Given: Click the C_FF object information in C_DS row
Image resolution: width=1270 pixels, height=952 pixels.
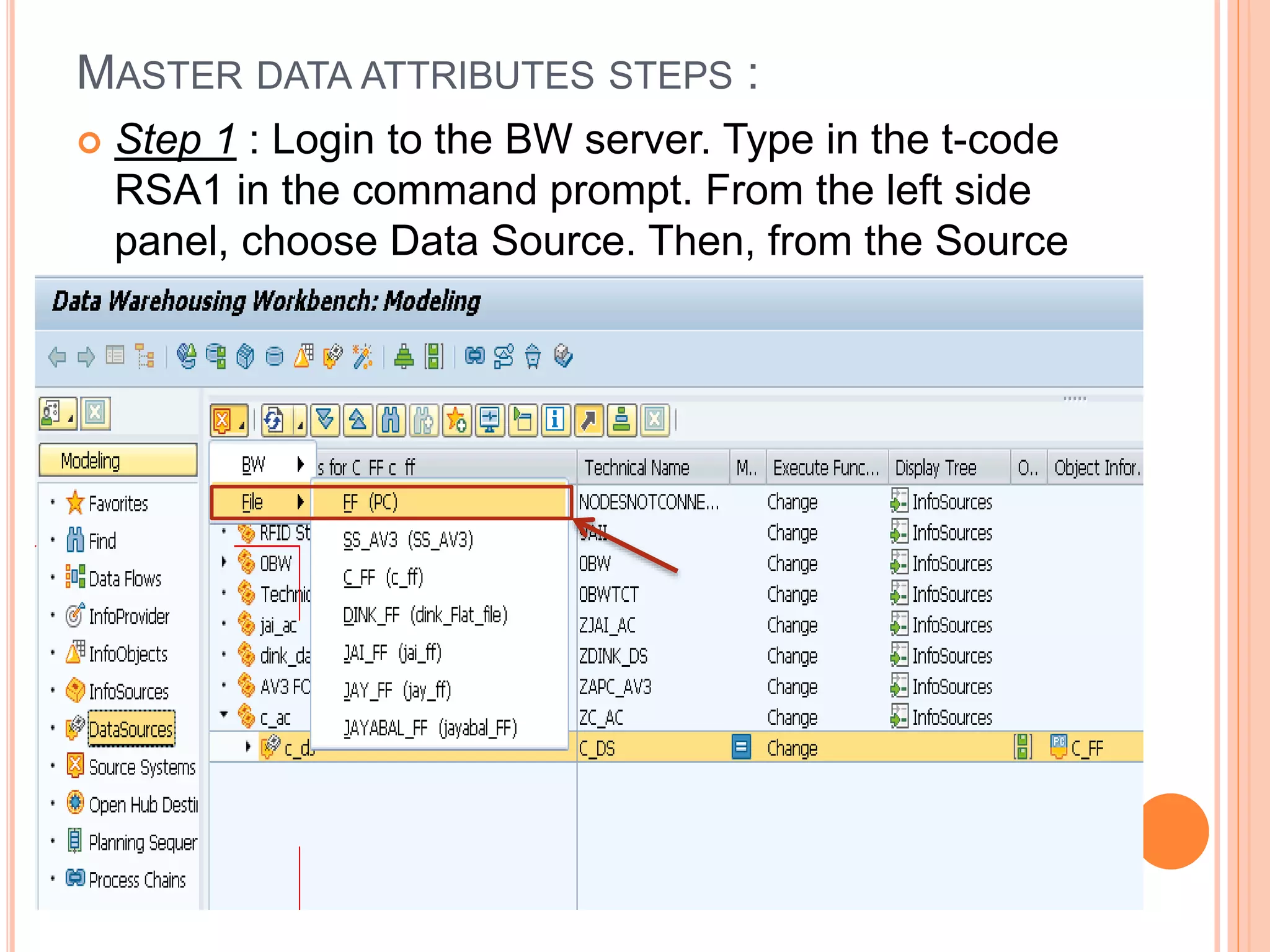Looking at the screenshot, I should coord(1077,747).
